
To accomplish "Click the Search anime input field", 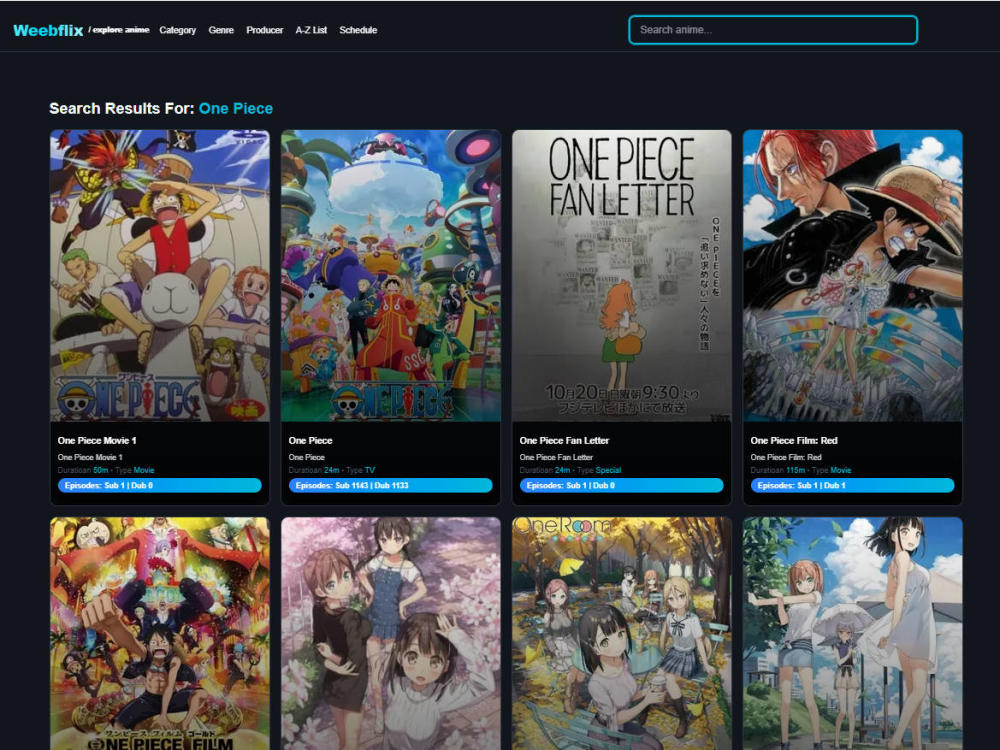I will [773, 30].
